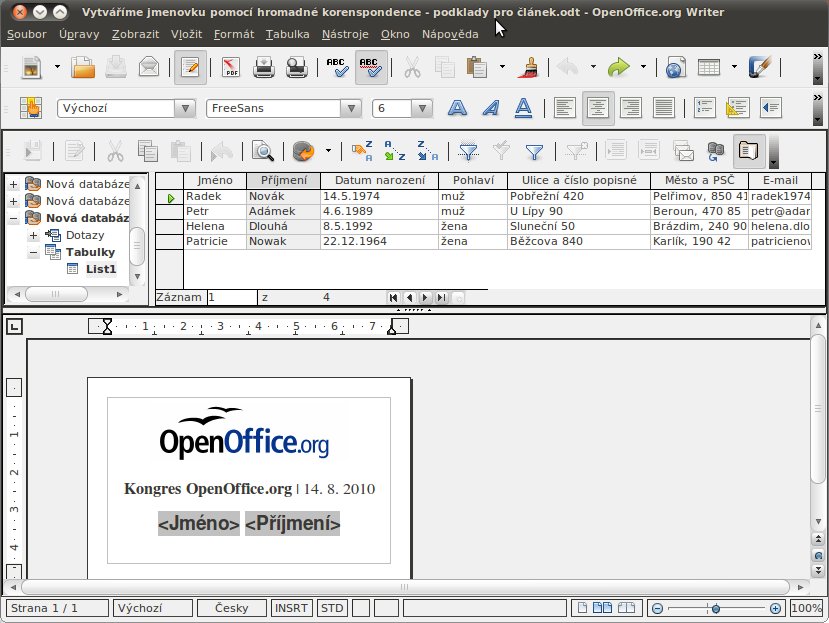Viewport: 829px width, 623px height.
Task: Open the New document type dropdown arrow
Action: pos(57,67)
